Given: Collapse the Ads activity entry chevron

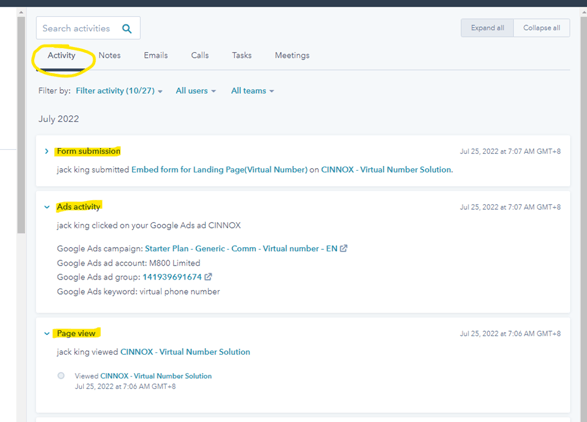Looking at the screenshot, I should pyautogui.click(x=47, y=207).
